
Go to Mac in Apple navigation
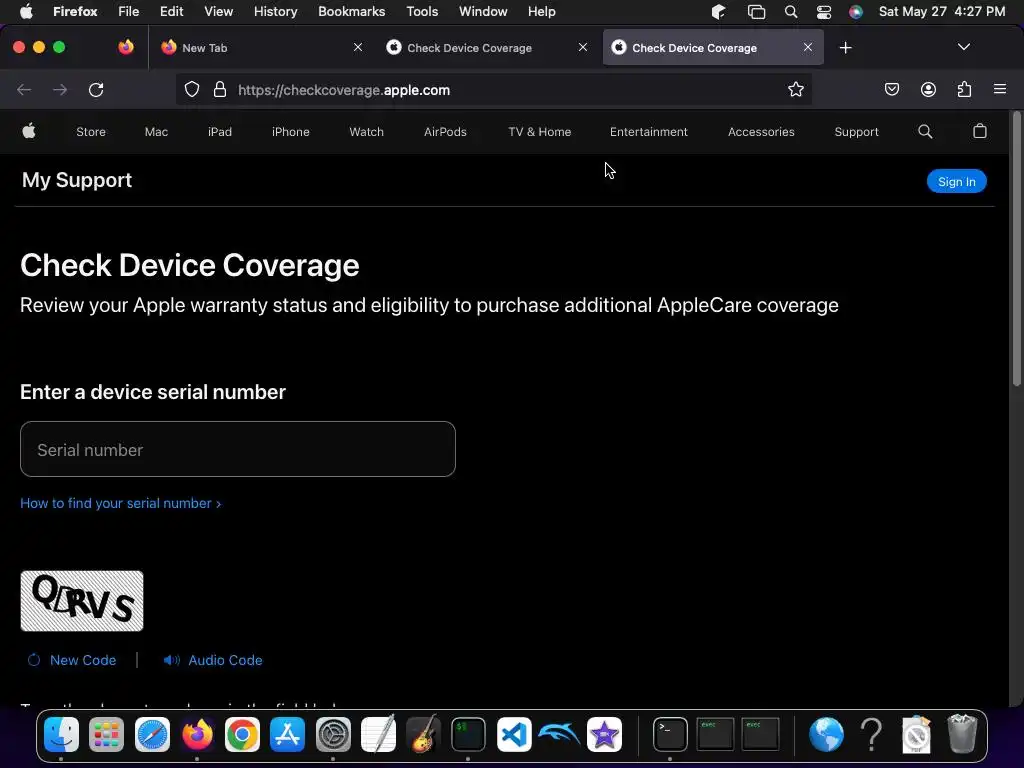(156, 132)
